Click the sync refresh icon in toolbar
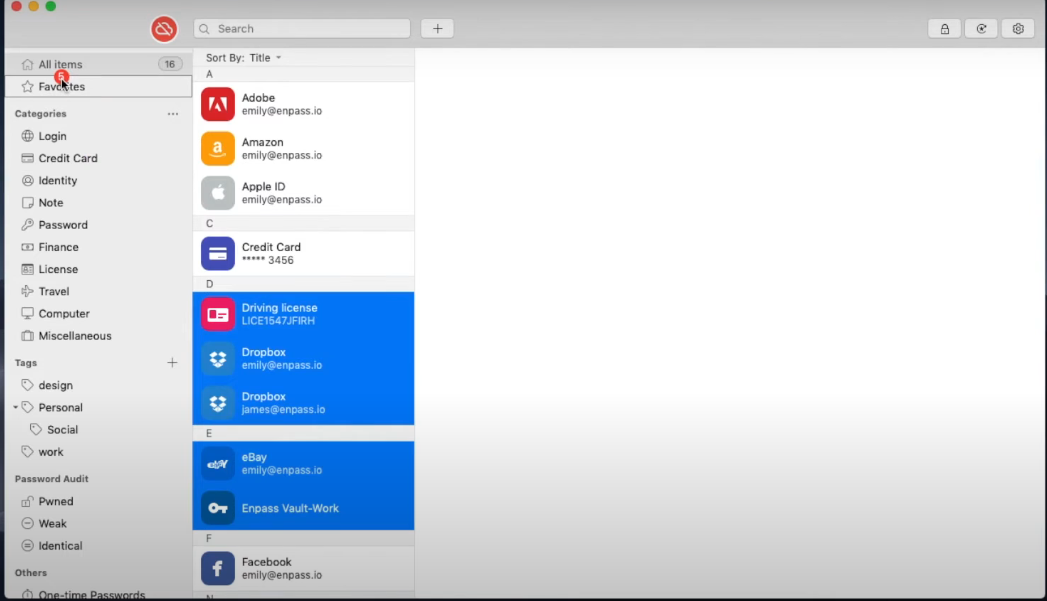This screenshot has height=601, width=1047. point(981,29)
